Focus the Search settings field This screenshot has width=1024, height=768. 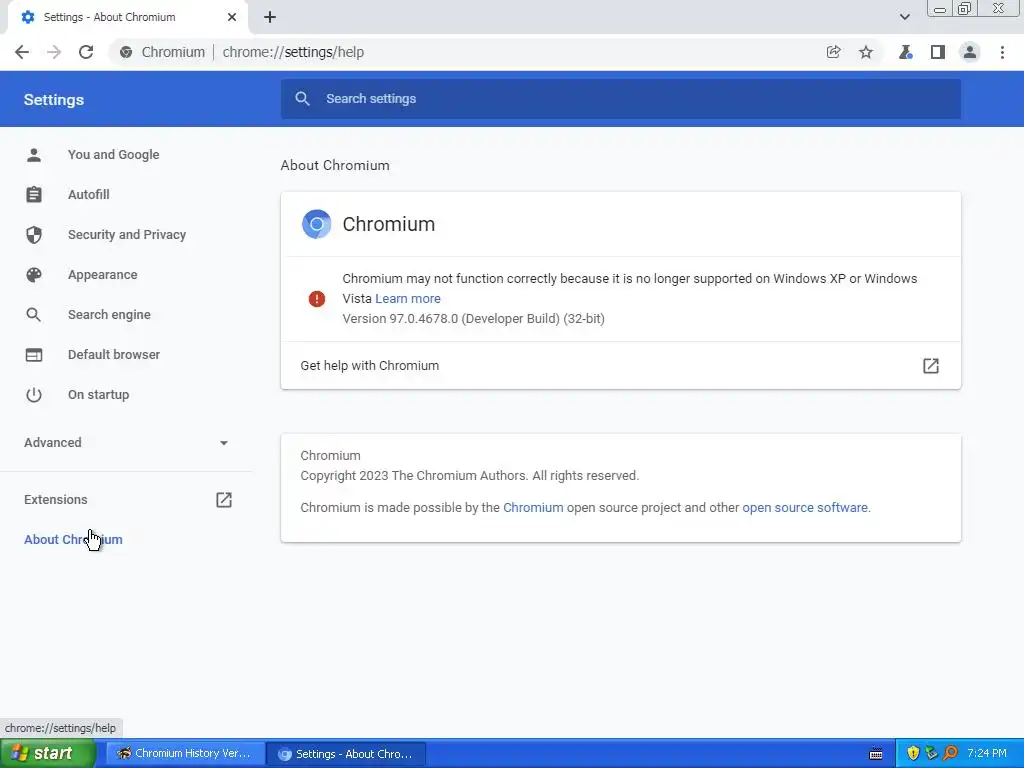point(620,99)
